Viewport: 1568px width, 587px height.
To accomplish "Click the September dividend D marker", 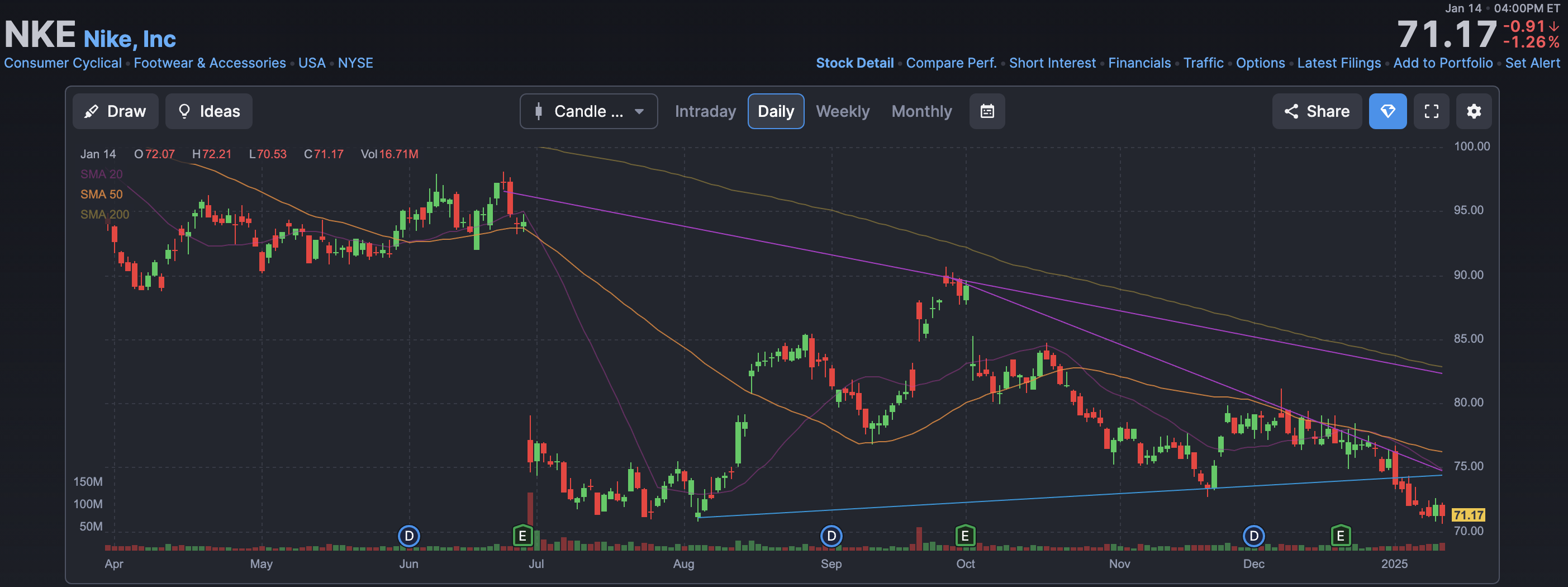I will tap(831, 537).
